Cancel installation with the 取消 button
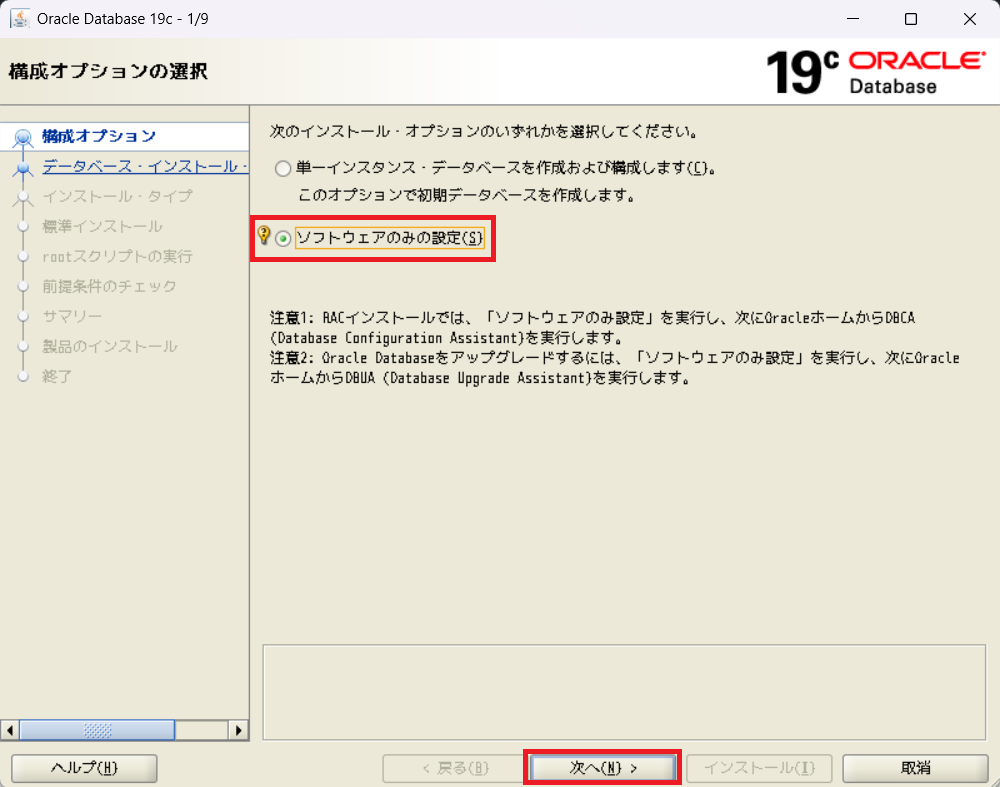Viewport: 1000px width, 787px height. [x=915, y=768]
